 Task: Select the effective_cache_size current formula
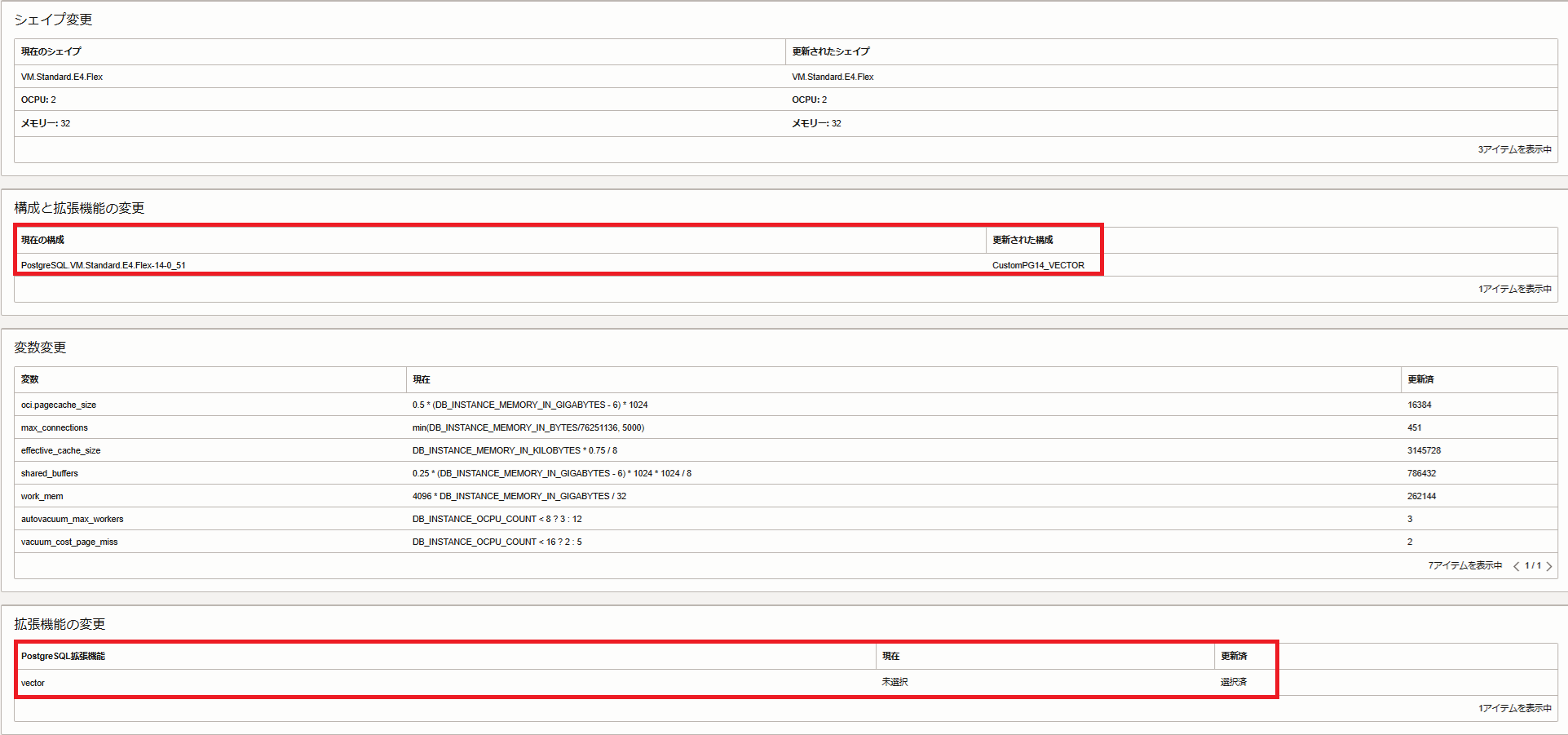coord(515,450)
